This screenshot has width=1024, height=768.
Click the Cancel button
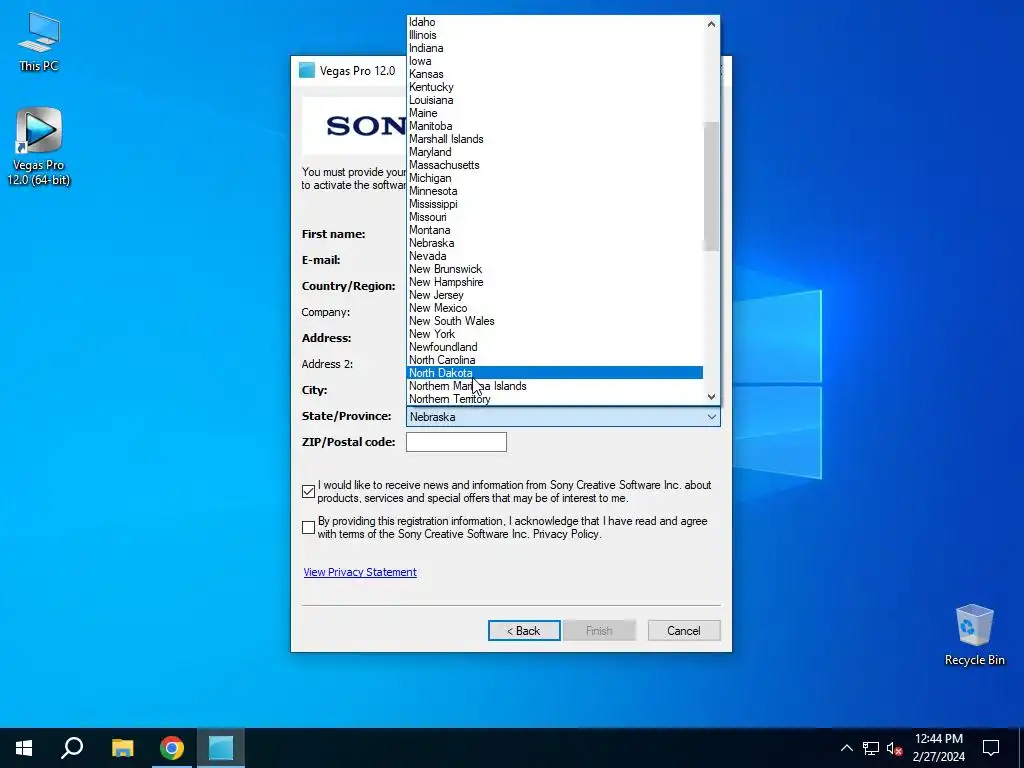tap(684, 631)
